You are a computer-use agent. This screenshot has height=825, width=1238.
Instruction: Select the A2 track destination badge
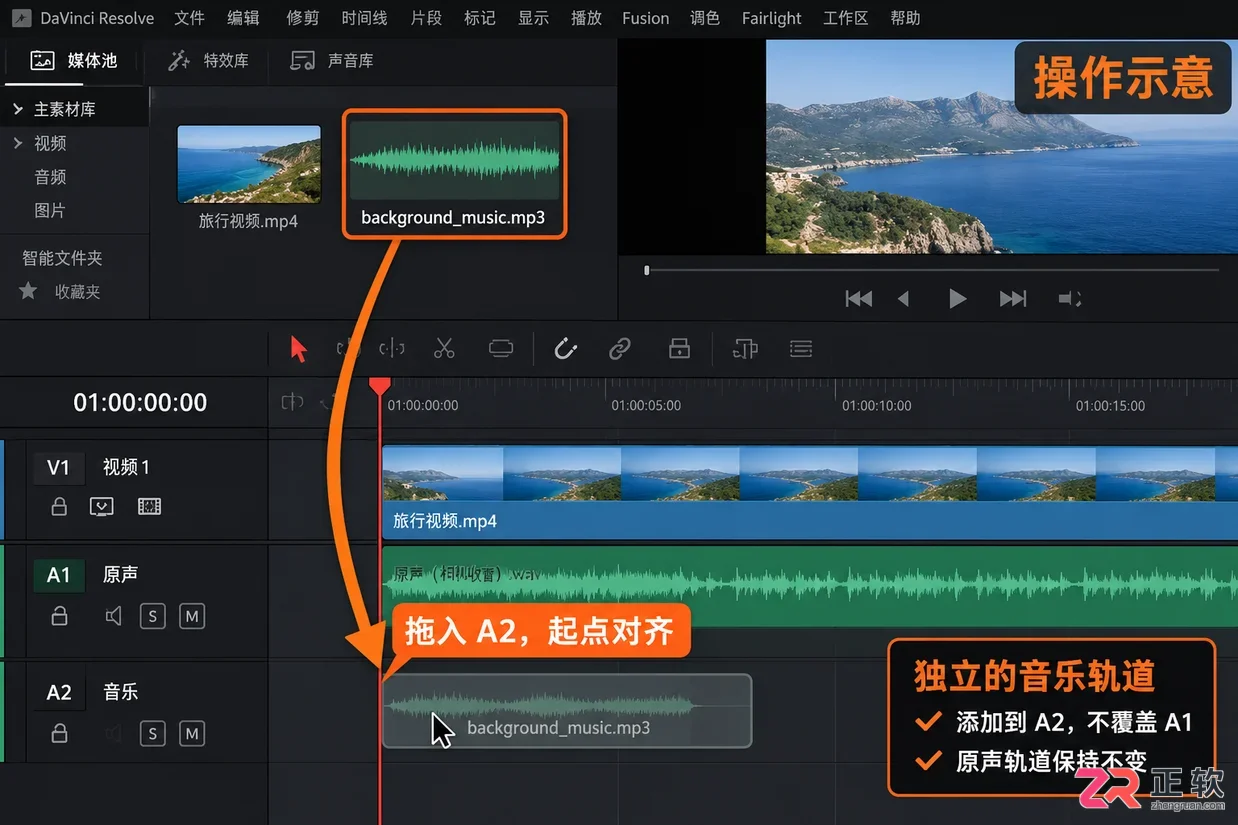[58, 692]
